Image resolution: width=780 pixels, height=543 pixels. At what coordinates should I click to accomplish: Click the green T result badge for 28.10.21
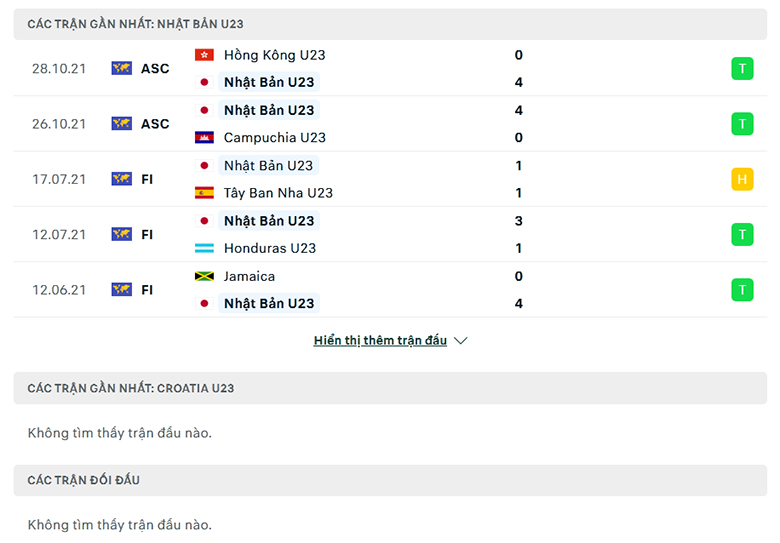coord(742,69)
